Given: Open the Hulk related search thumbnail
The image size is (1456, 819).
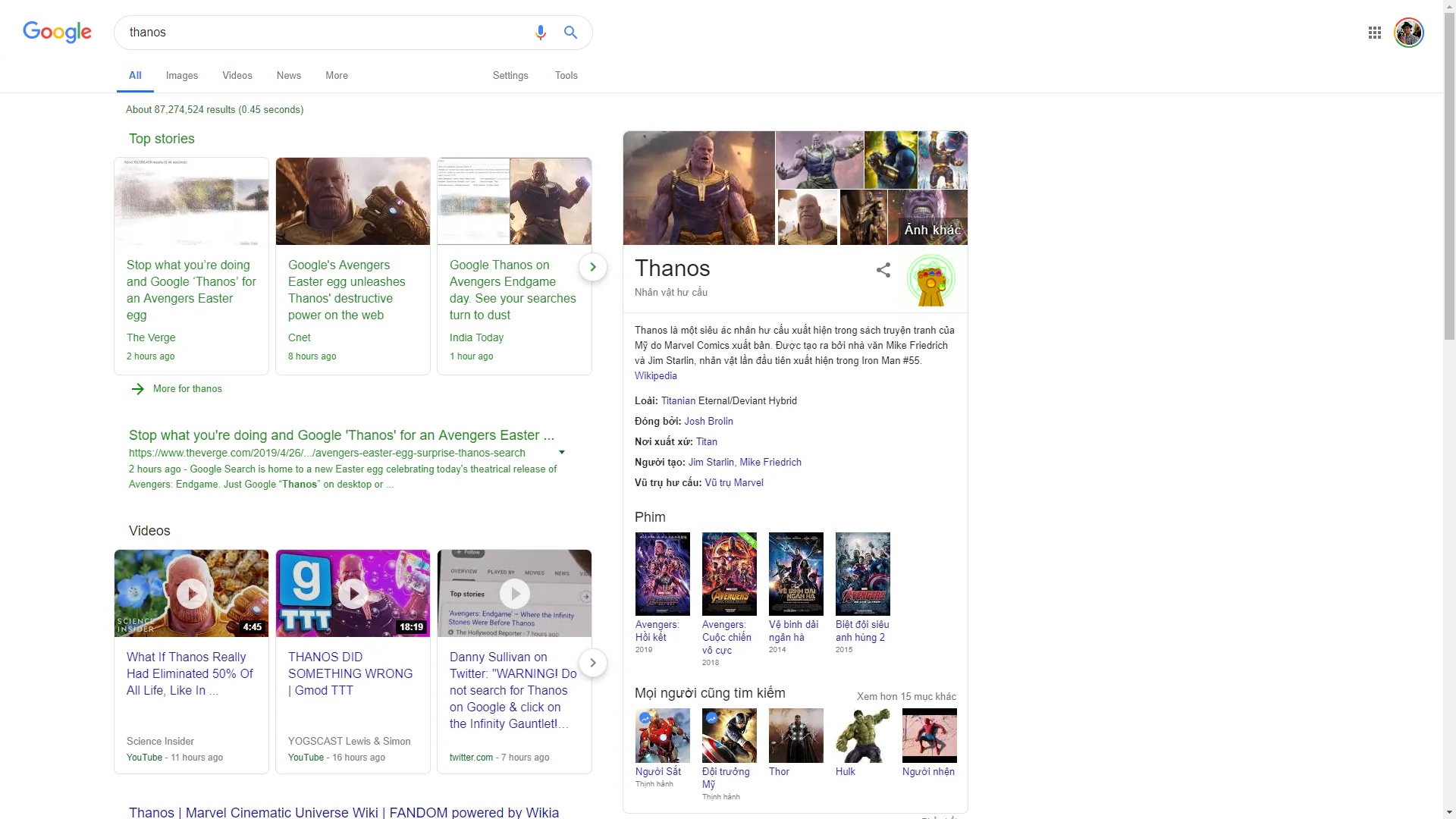Looking at the screenshot, I should (x=863, y=736).
